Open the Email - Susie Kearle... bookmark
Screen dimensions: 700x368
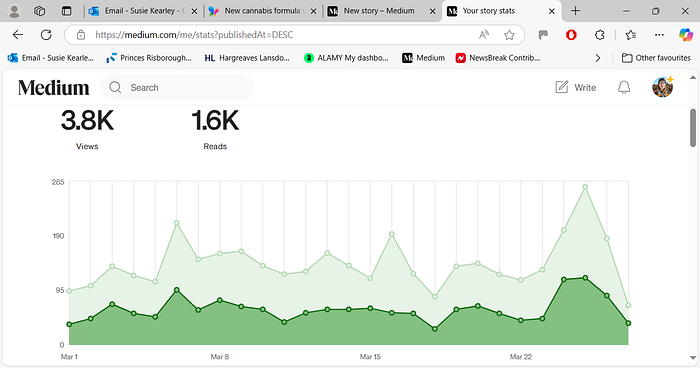click(x=51, y=58)
